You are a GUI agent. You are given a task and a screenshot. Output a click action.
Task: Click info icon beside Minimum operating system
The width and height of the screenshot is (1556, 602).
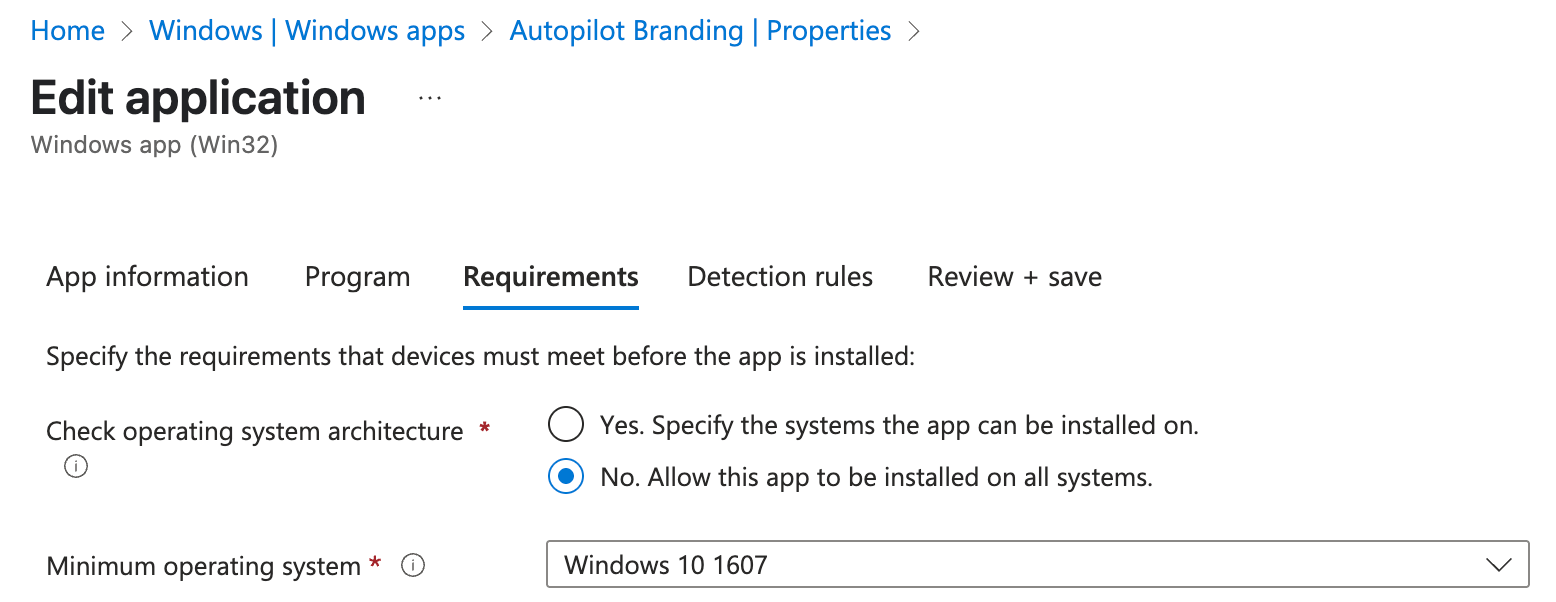(412, 566)
